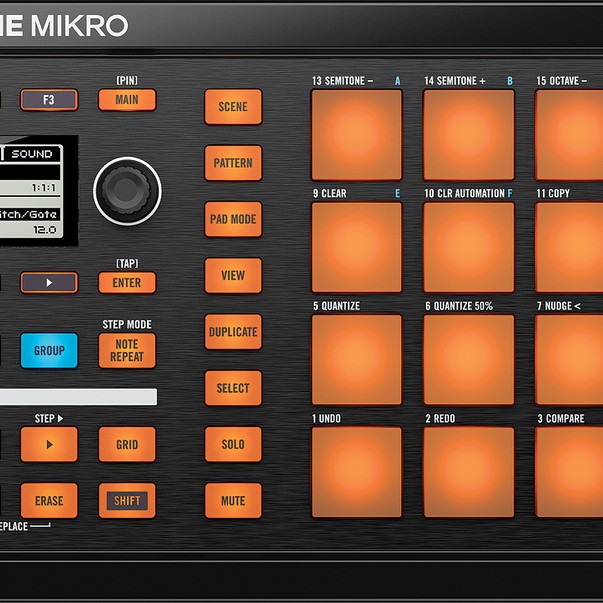Toggle the SOLO button
The width and height of the screenshot is (603, 603).
[x=233, y=444]
